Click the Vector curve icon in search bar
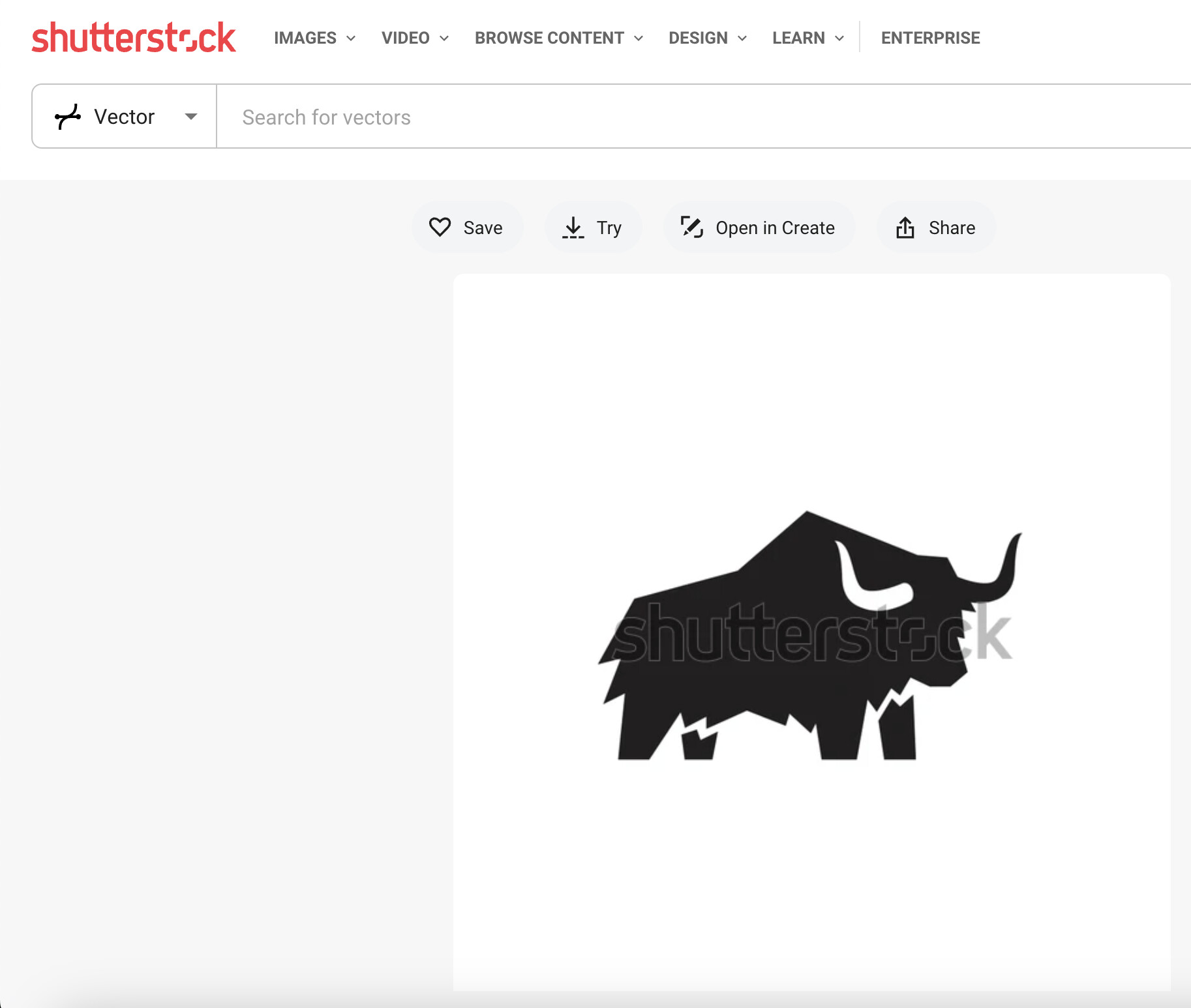 tap(68, 117)
